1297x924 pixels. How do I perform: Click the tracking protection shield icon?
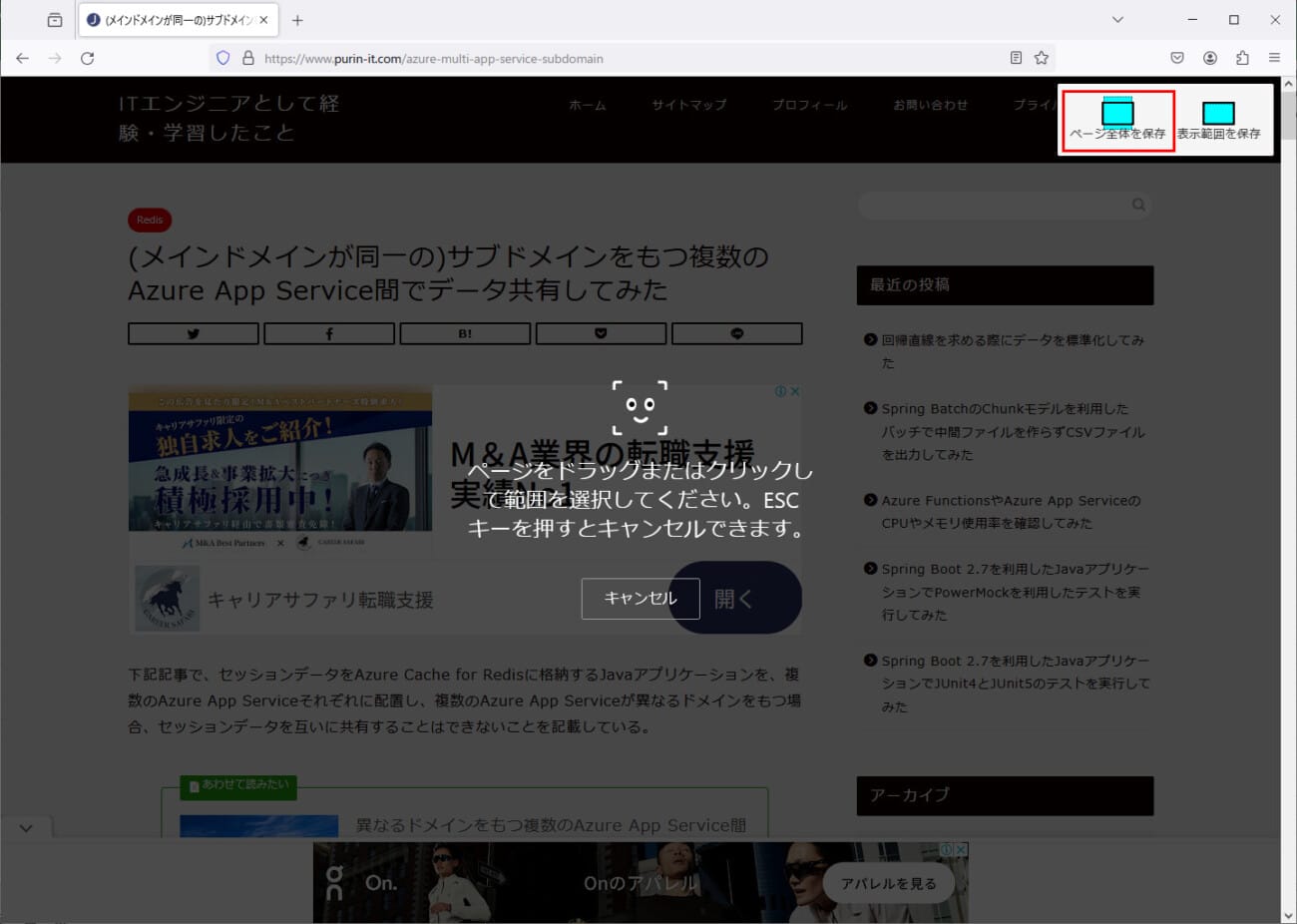[223, 58]
